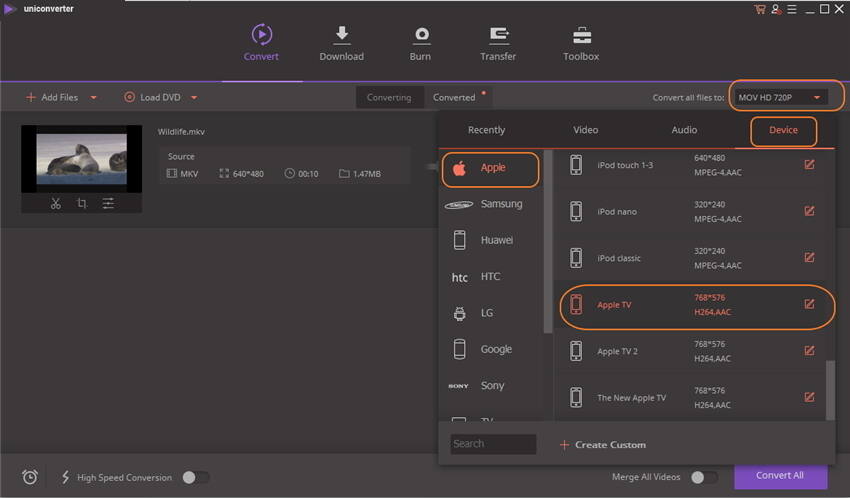Click the plus icon beside Create Custom
850x498 pixels.
point(564,445)
